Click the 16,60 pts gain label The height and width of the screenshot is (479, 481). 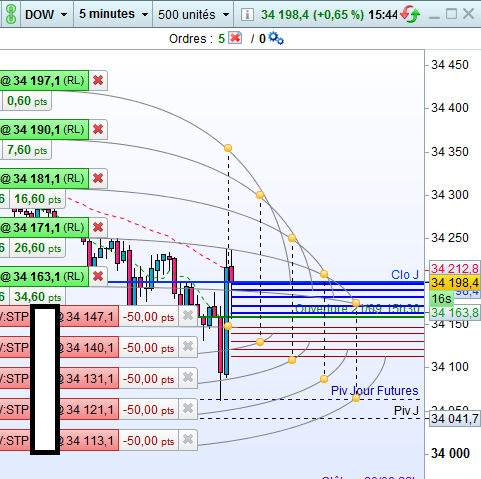point(37,199)
